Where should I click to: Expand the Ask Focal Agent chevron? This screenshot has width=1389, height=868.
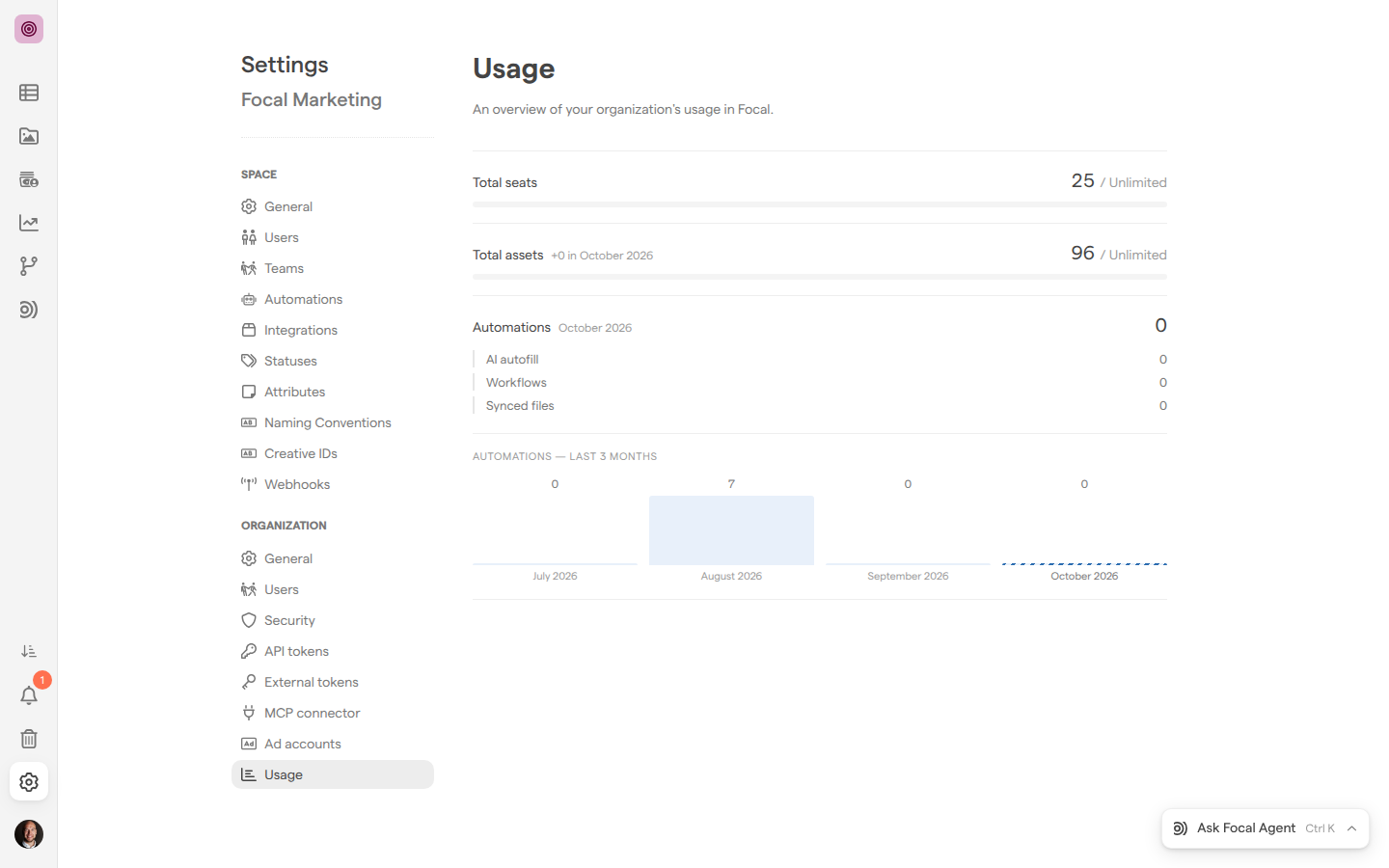tap(1351, 828)
